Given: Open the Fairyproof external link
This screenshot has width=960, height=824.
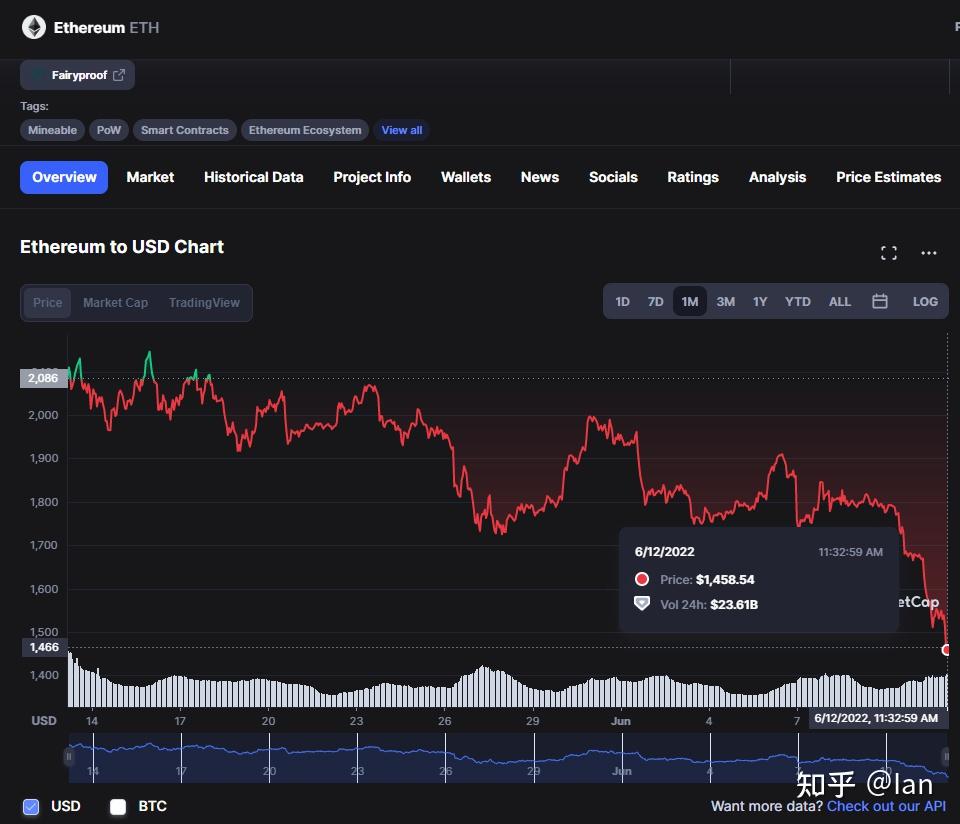Looking at the screenshot, I should [x=77, y=75].
